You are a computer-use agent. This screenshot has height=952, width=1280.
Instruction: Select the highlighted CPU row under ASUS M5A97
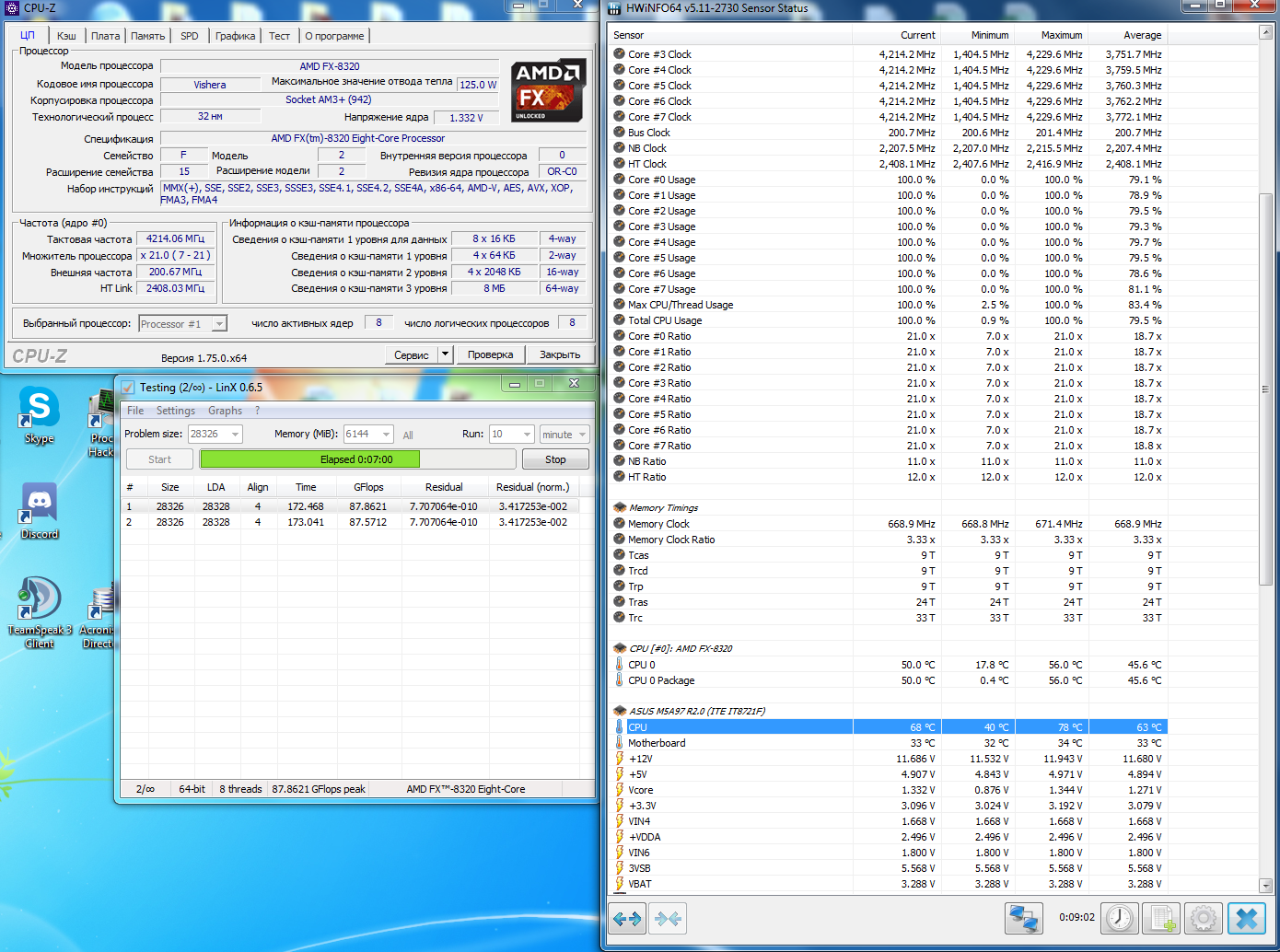(x=889, y=727)
